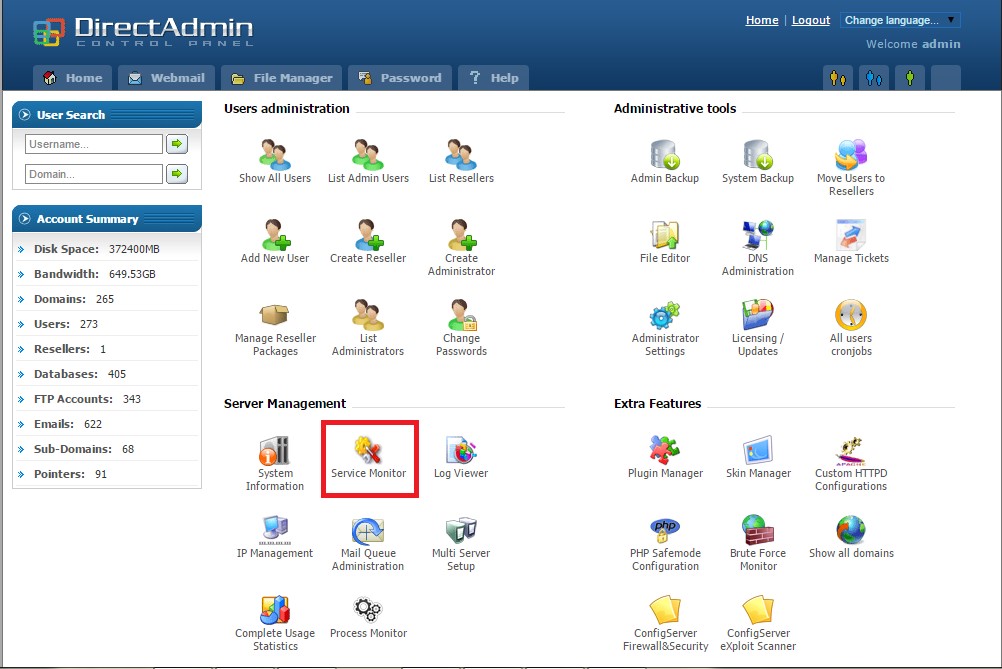Open the Change language dropdown
Image resolution: width=1002 pixels, height=669 pixels.
(x=900, y=20)
